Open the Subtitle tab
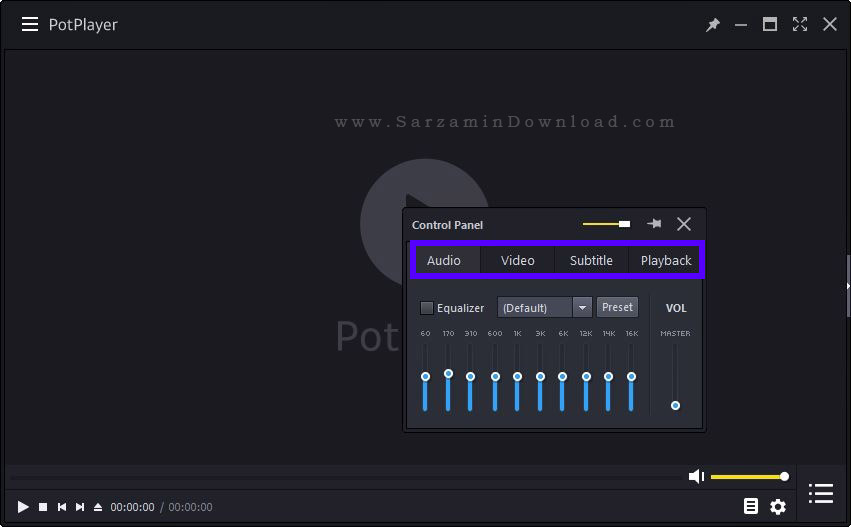The image size is (851, 527). click(x=591, y=261)
